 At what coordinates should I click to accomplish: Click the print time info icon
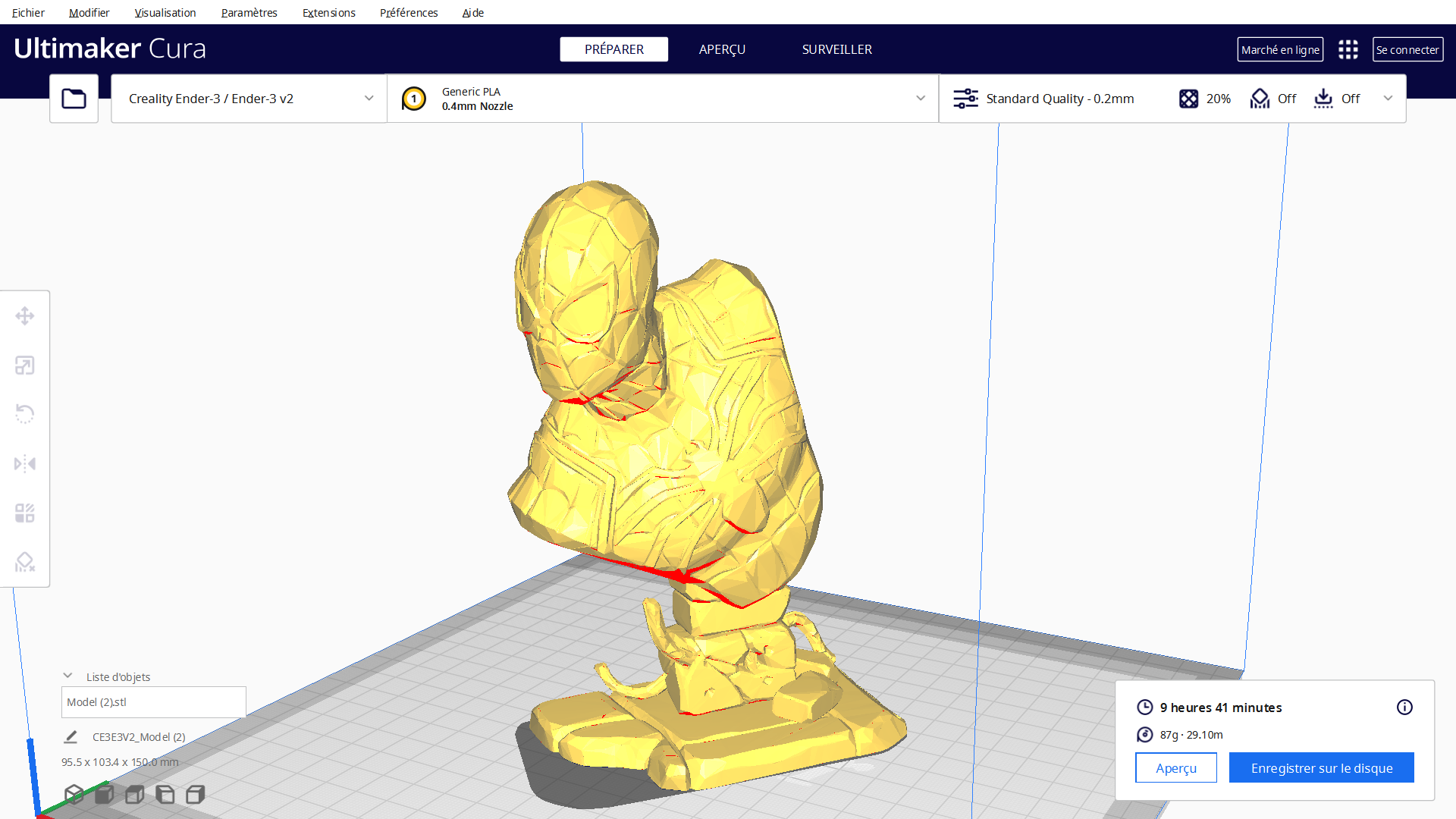[1404, 707]
